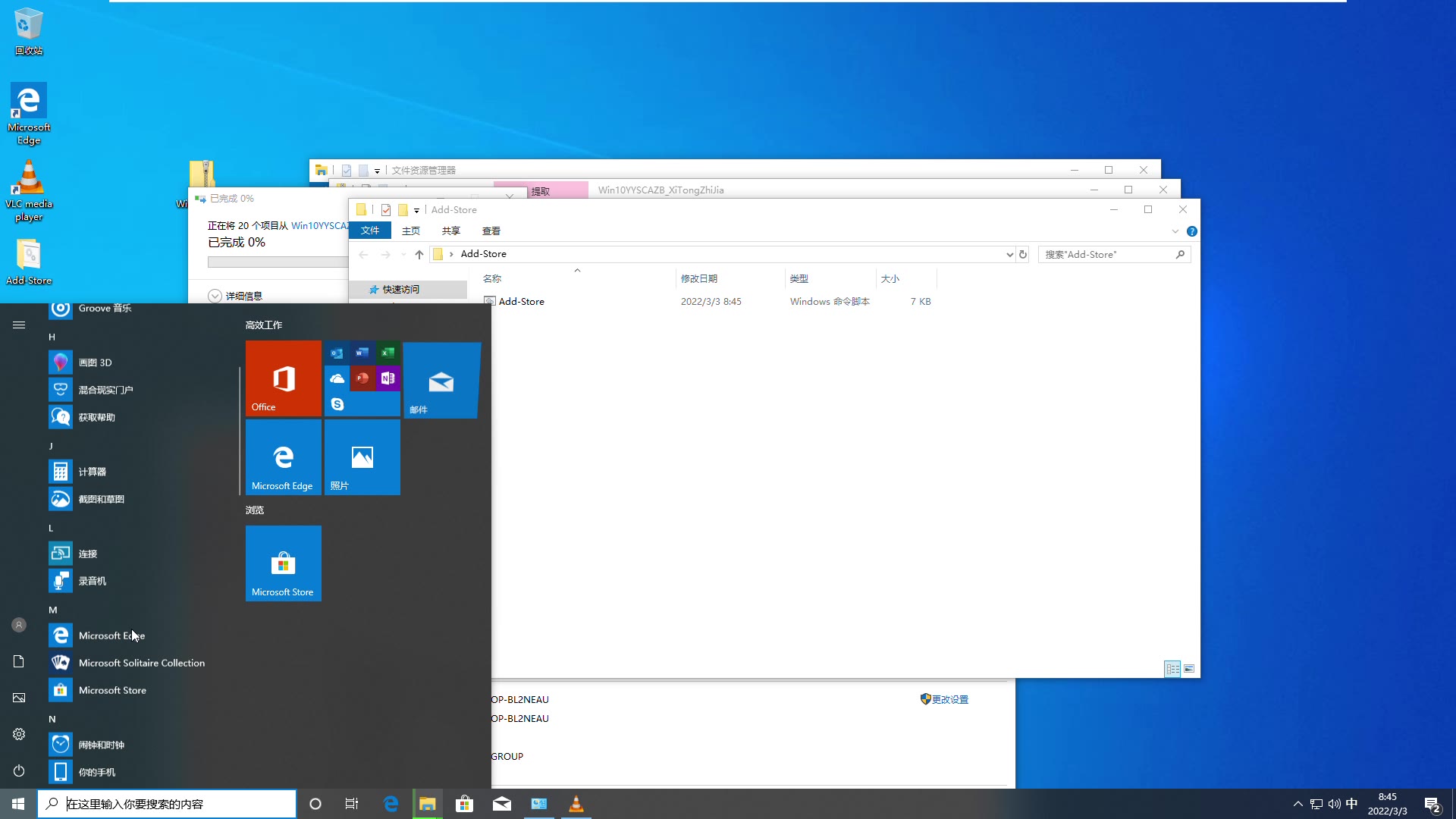Open Outlook from the Office apps tile
The height and width of the screenshot is (819, 1456).
click(337, 353)
